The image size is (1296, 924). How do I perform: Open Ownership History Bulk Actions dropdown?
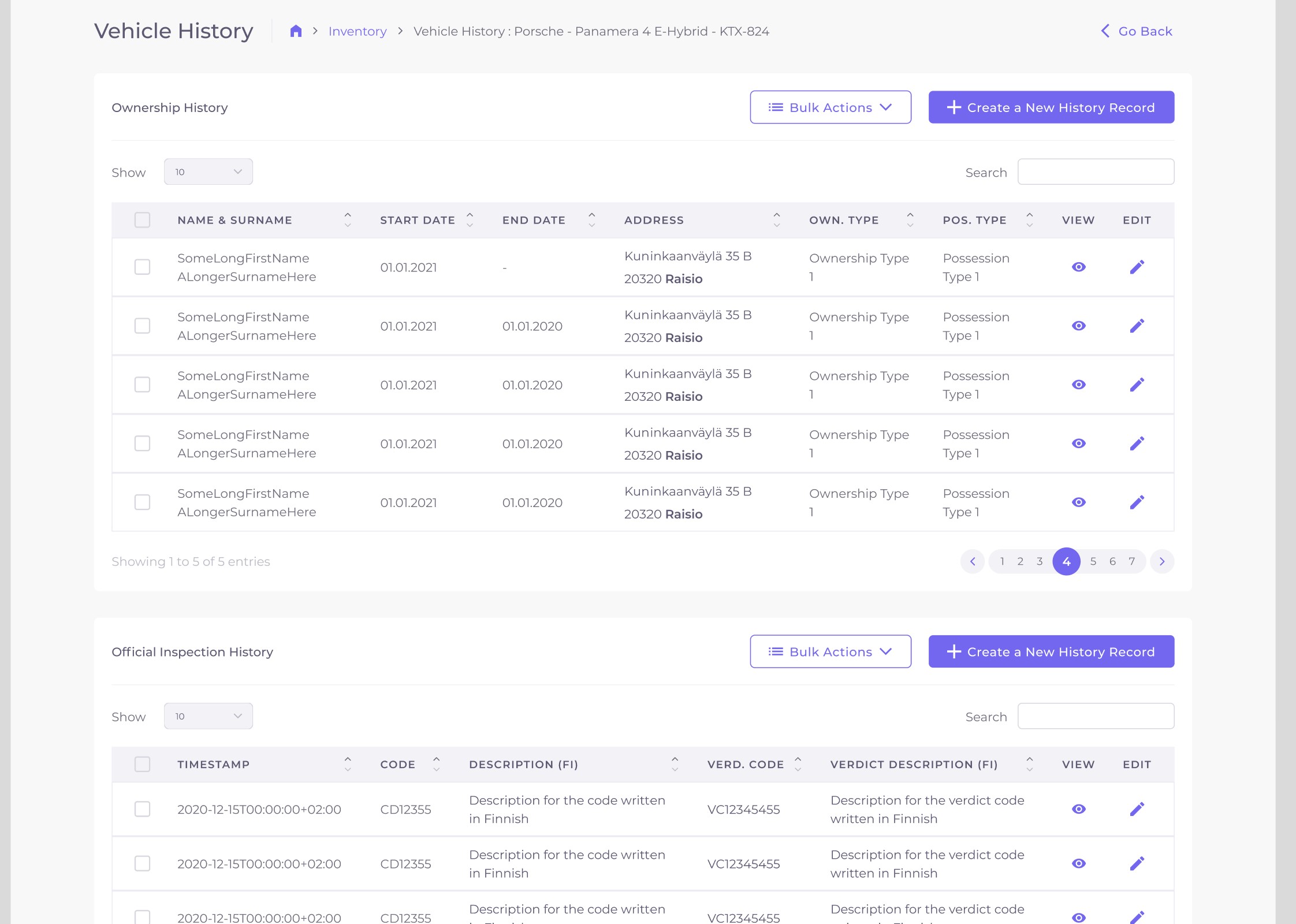coord(830,107)
